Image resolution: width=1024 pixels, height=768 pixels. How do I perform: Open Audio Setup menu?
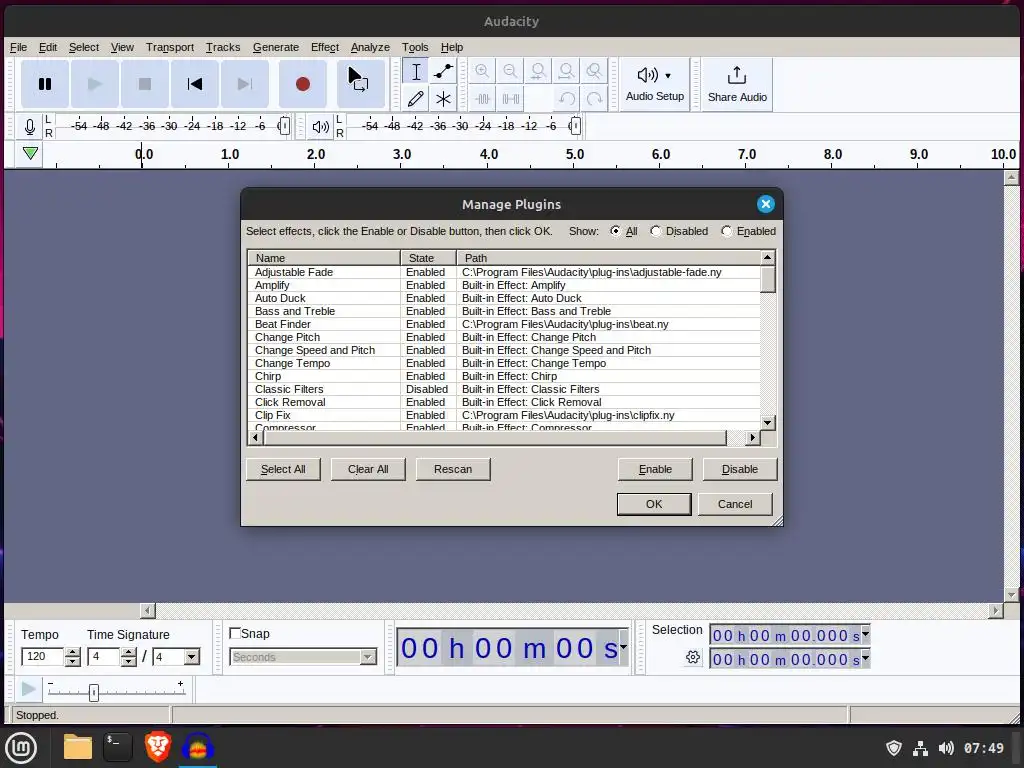654,84
